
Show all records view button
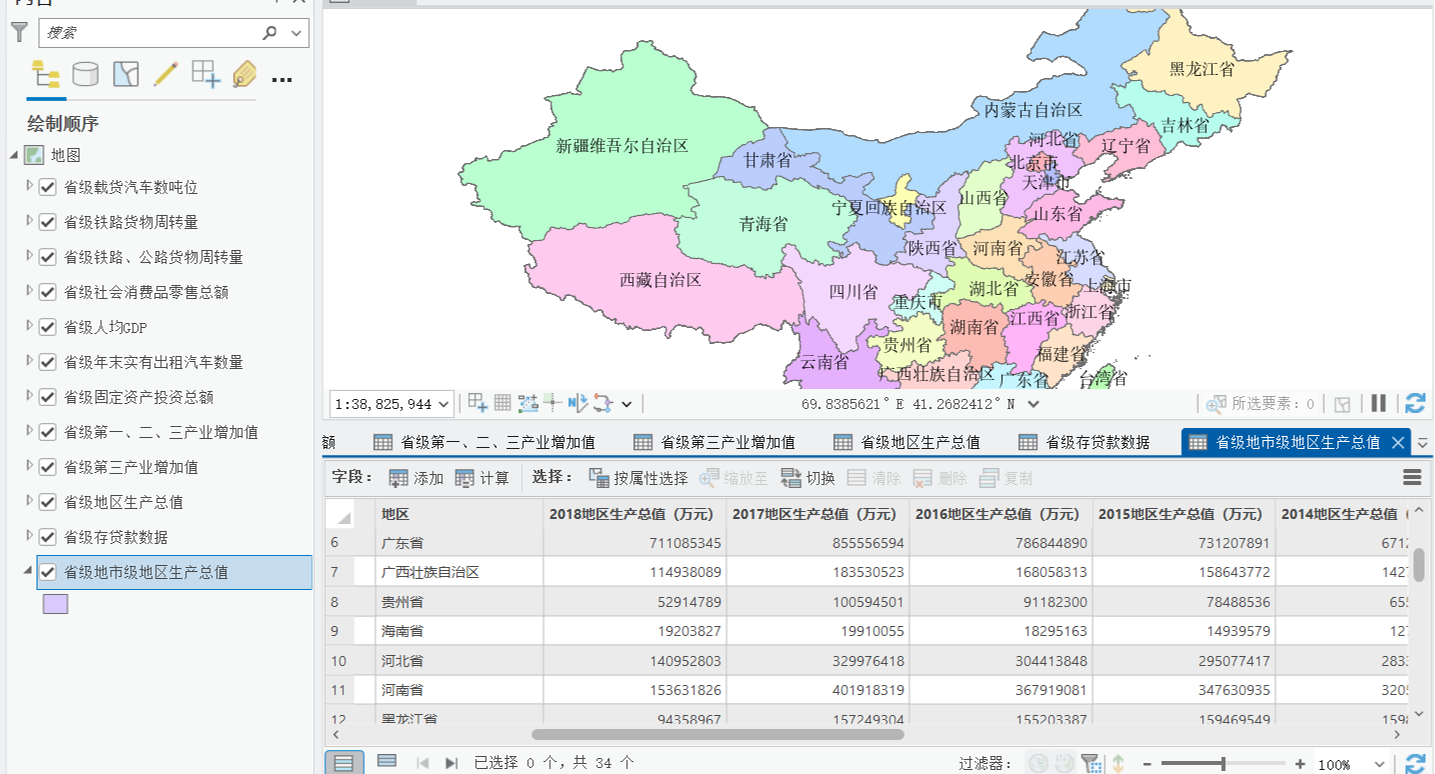[344, 762]
